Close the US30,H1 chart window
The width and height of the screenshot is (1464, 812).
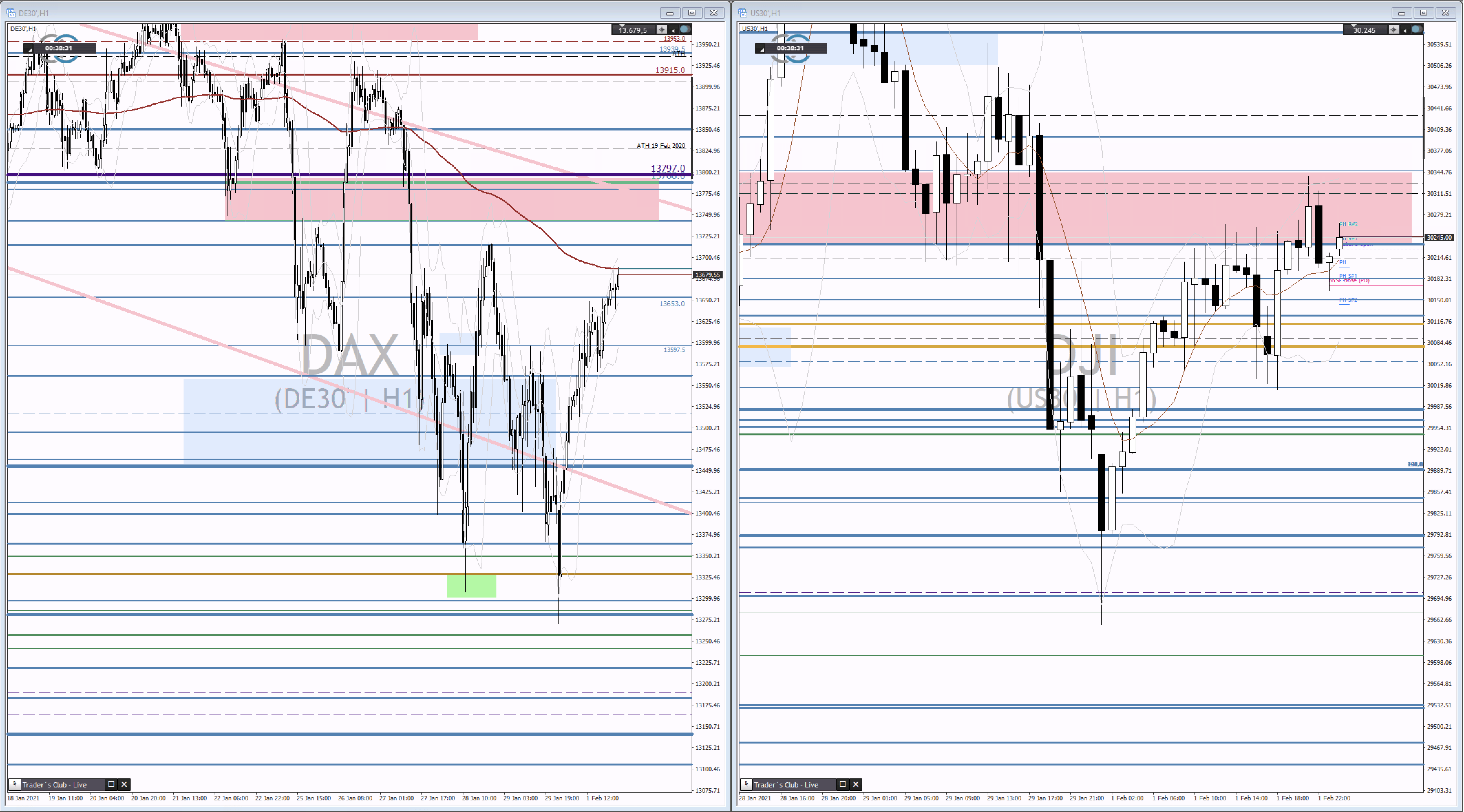(1445, 13)
